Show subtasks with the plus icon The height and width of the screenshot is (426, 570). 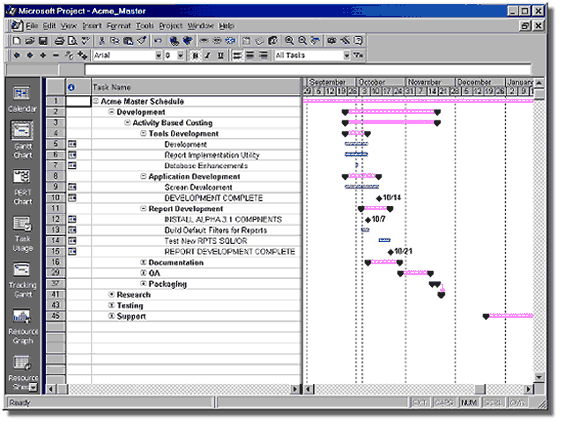[x=43, y=55]
